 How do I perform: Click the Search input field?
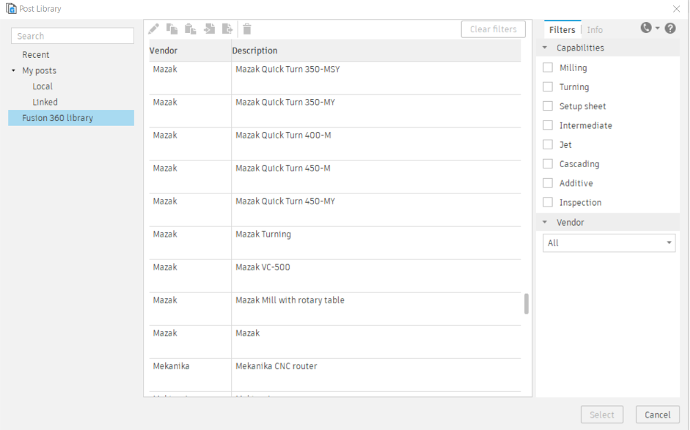point(73,36)
